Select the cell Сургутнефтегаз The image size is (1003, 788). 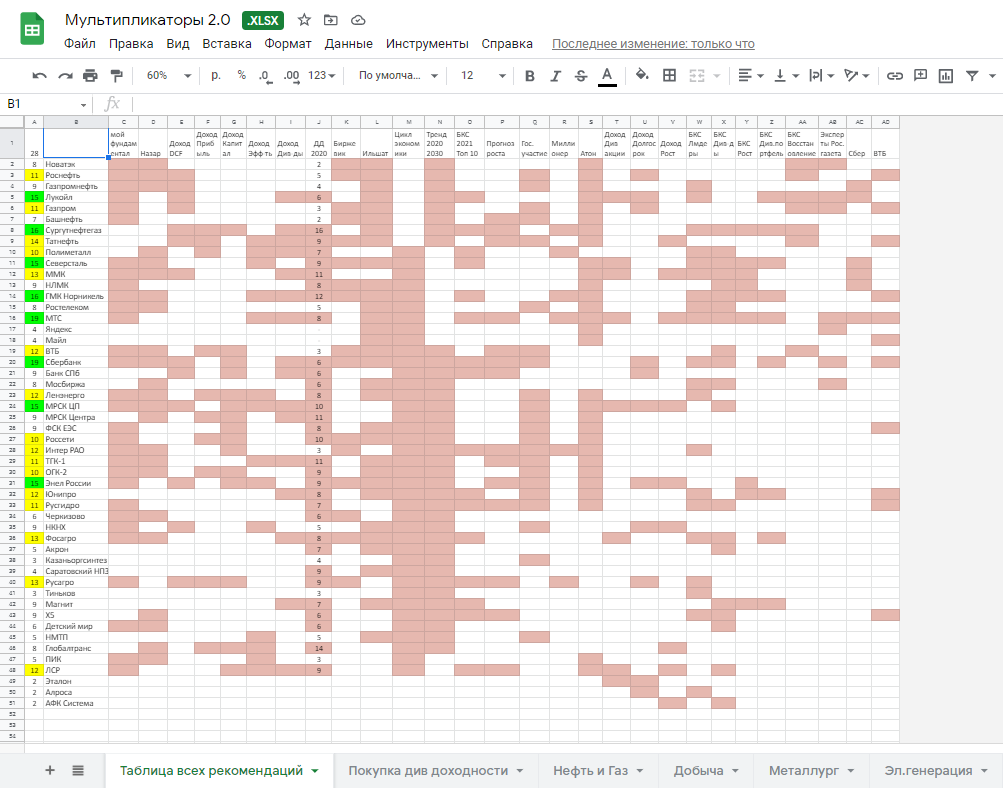[76, 230]
